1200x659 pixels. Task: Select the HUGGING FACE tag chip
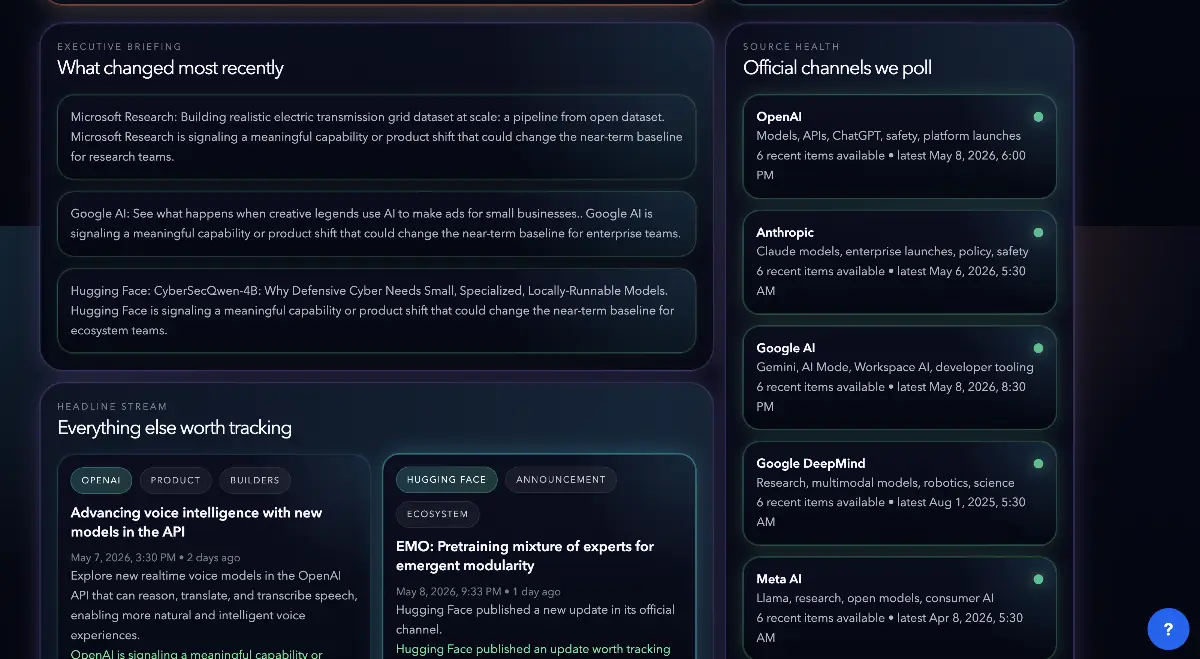[x=446, y=479]
